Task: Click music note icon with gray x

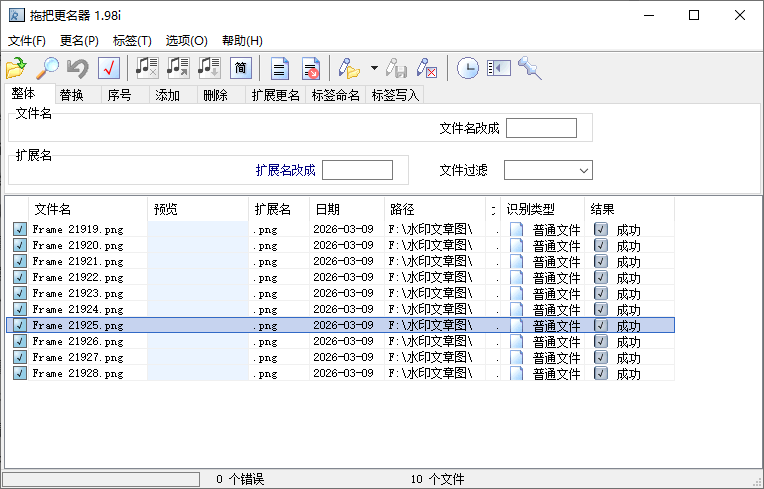Action: (x=147, y=68)
